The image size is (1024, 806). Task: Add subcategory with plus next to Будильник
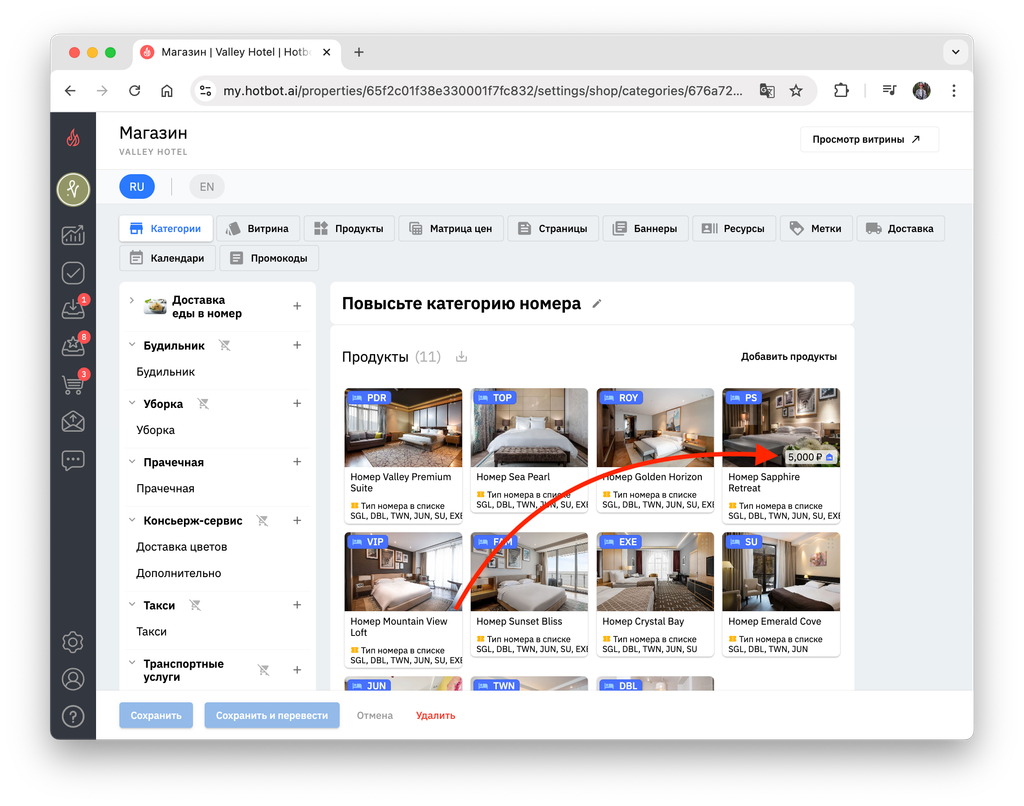pos(297,345)
